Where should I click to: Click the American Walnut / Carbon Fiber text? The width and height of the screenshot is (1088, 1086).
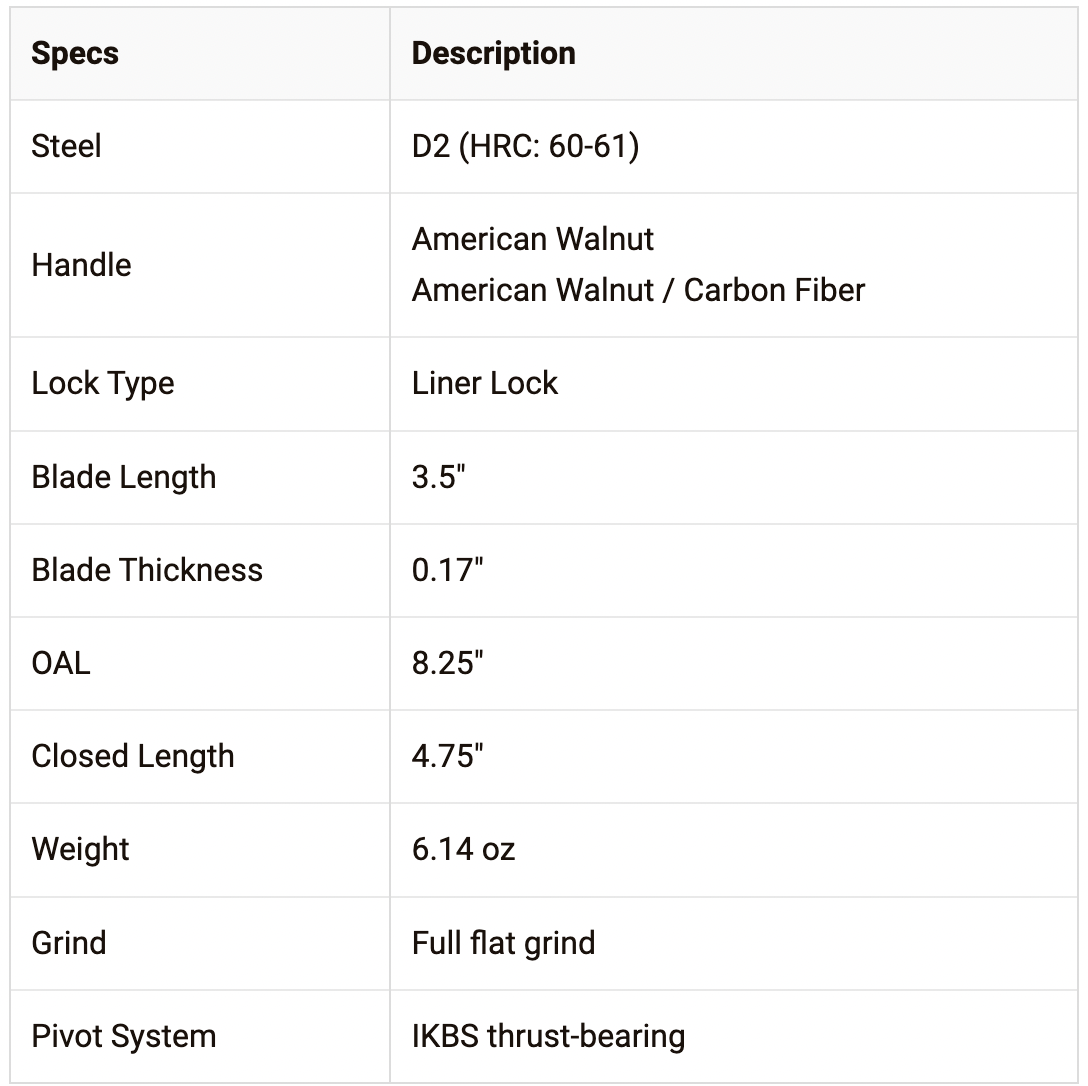tap(638, 290)
